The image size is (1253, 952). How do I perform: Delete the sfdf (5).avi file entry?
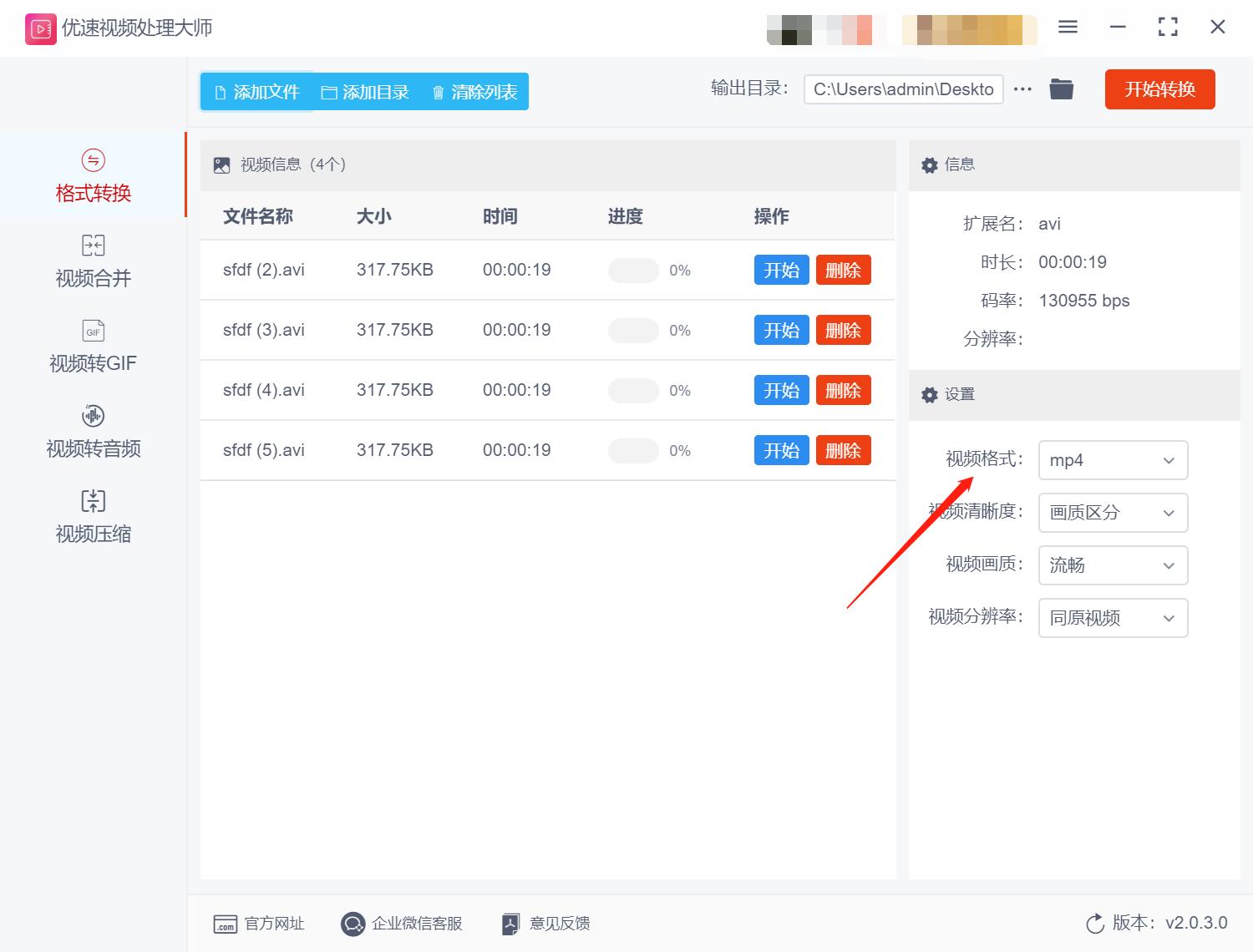click(843, 450)
